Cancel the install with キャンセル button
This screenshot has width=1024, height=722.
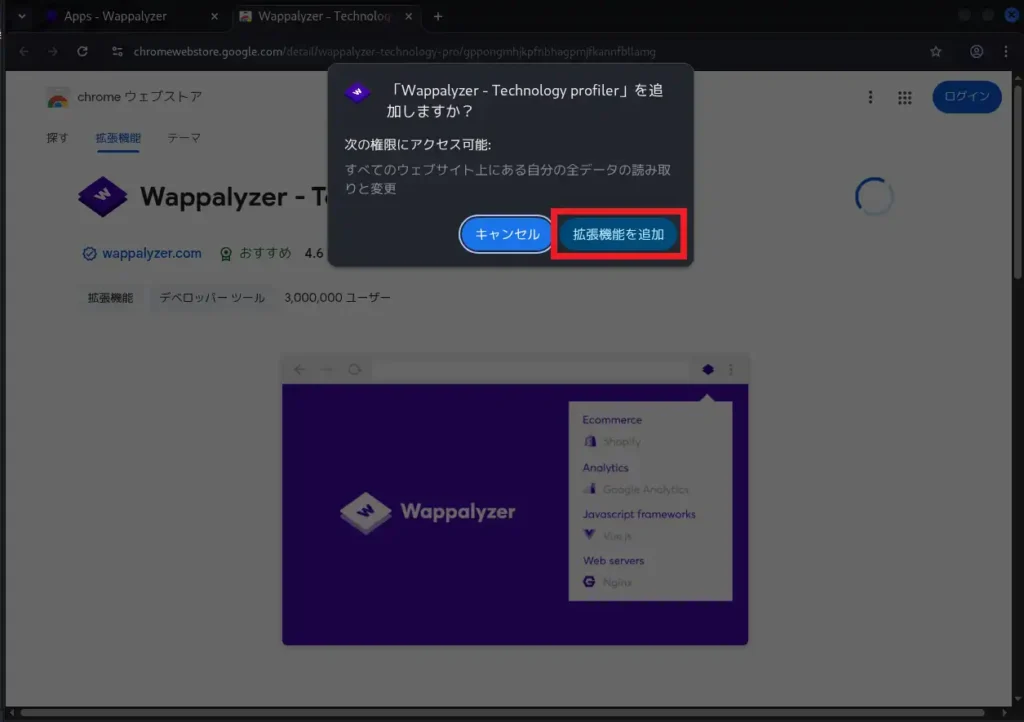[505, 234]
